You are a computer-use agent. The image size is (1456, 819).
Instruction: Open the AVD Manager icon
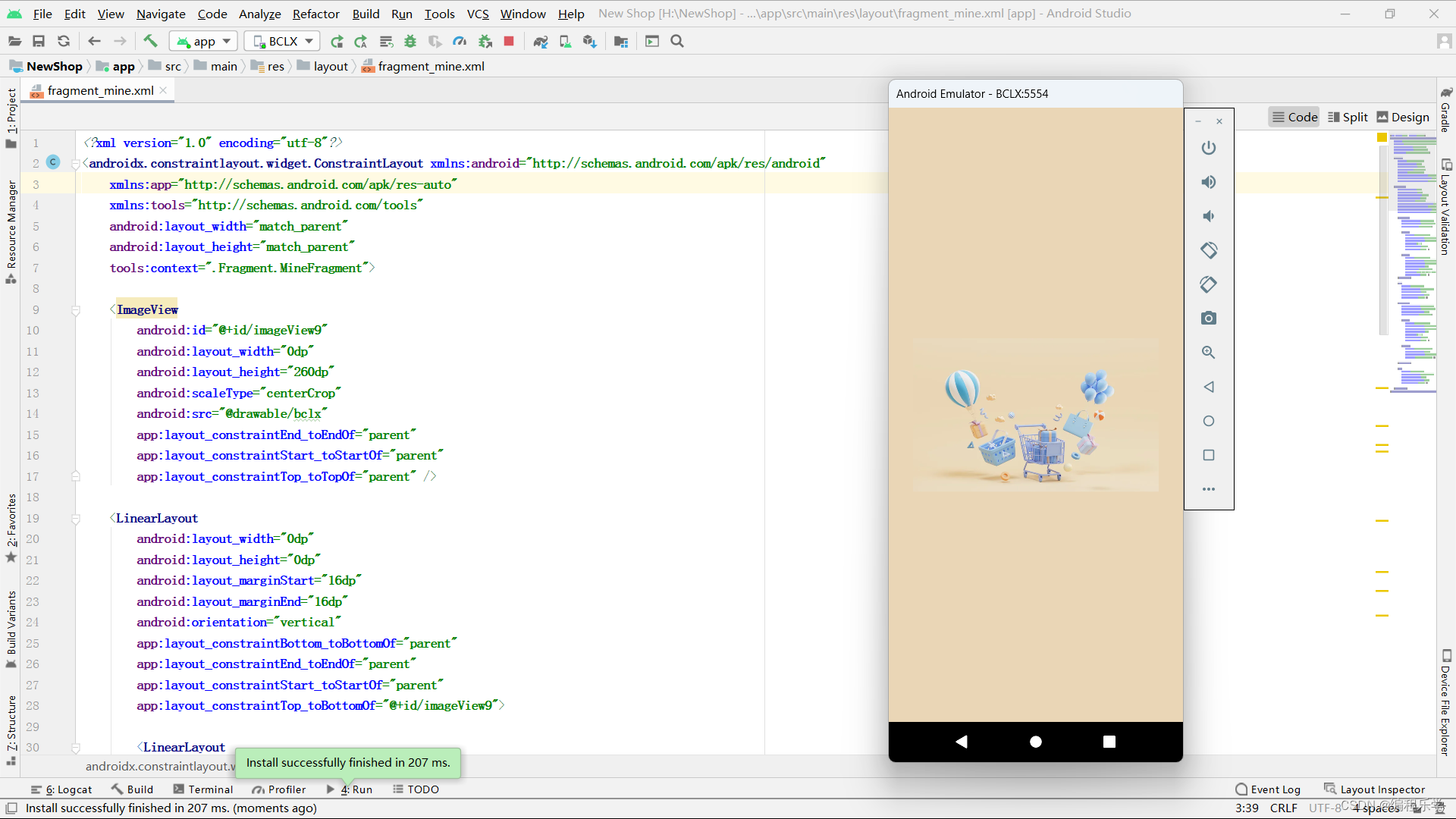click(565, 42)
